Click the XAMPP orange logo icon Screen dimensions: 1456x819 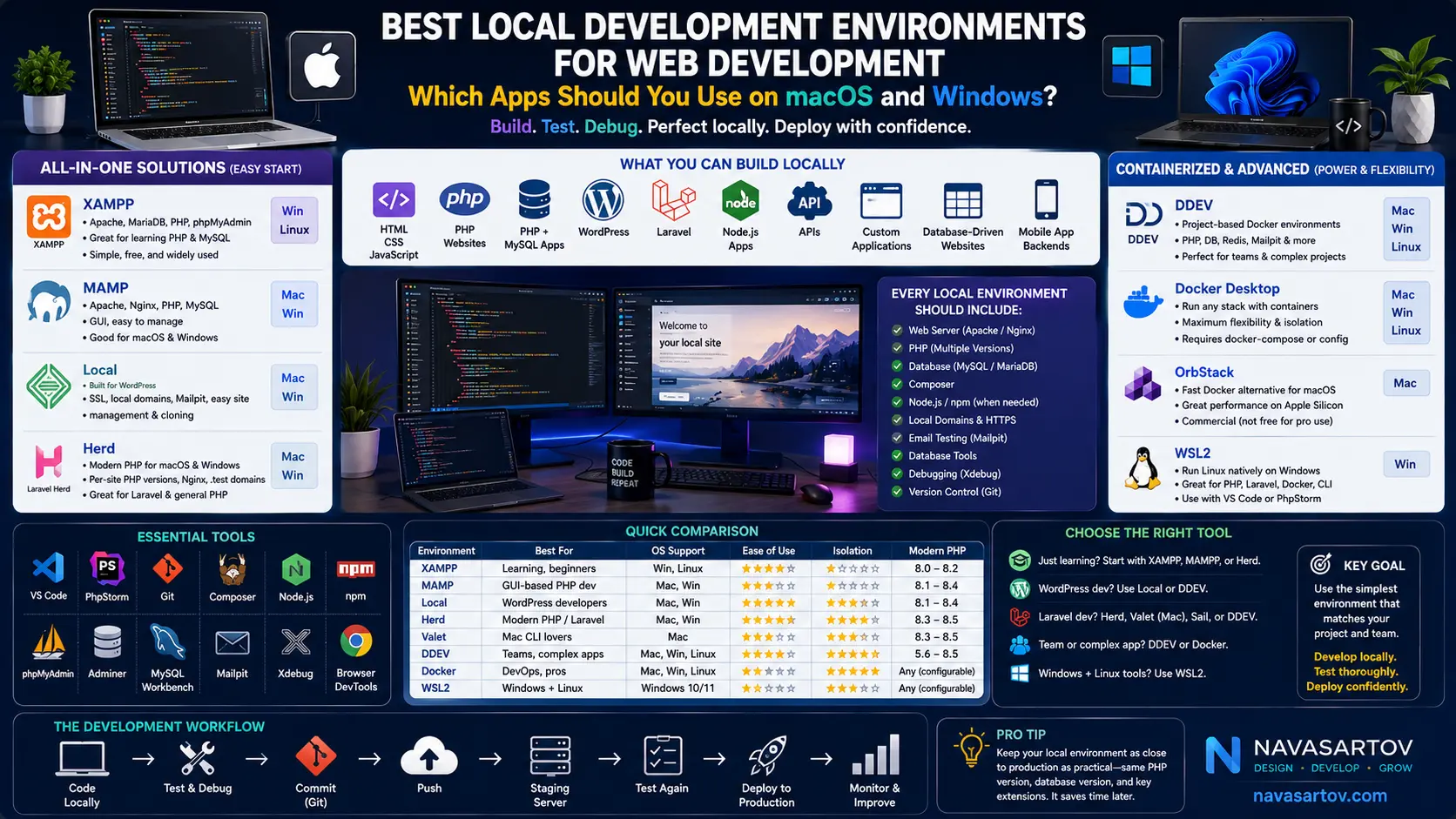(49, 216)
